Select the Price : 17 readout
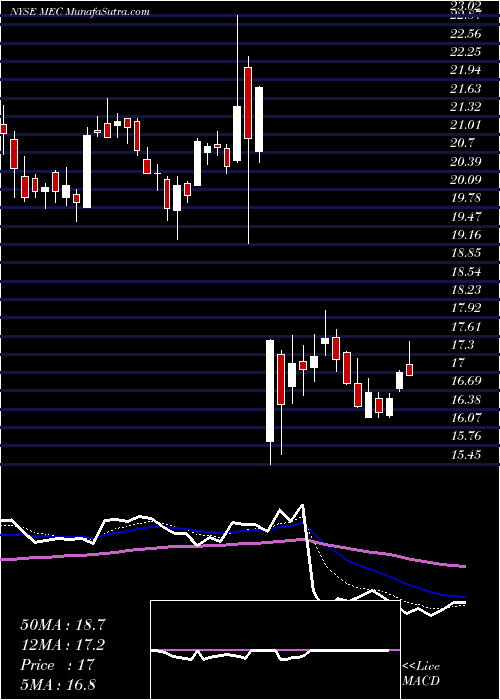The height and width of the screenshot is (700, 500). [x=57, y=665]
